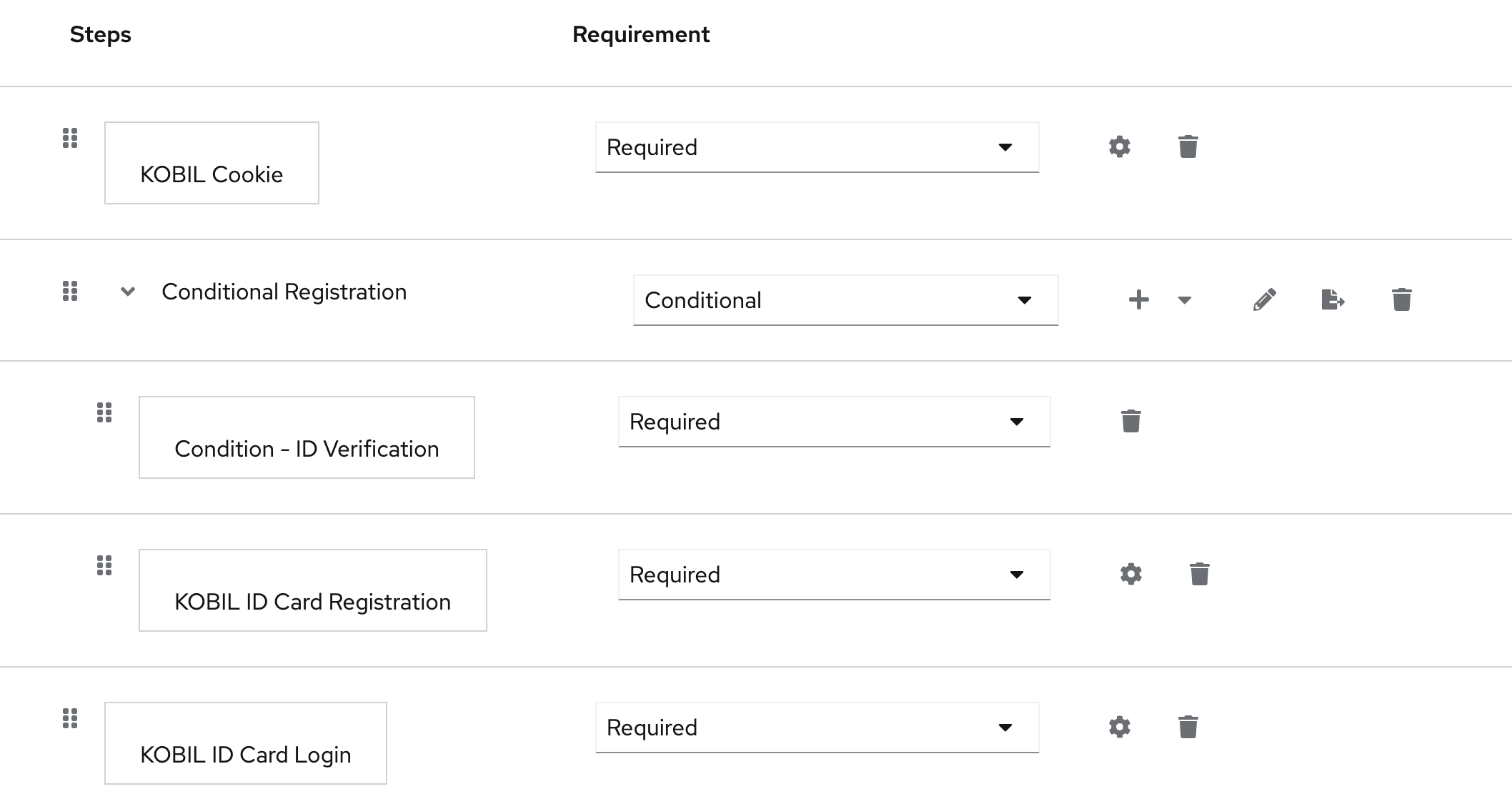Click the settings gear for KOBIL ID Card Registration
This screenshot has height=799, width=1512.
click(1130, 574)
